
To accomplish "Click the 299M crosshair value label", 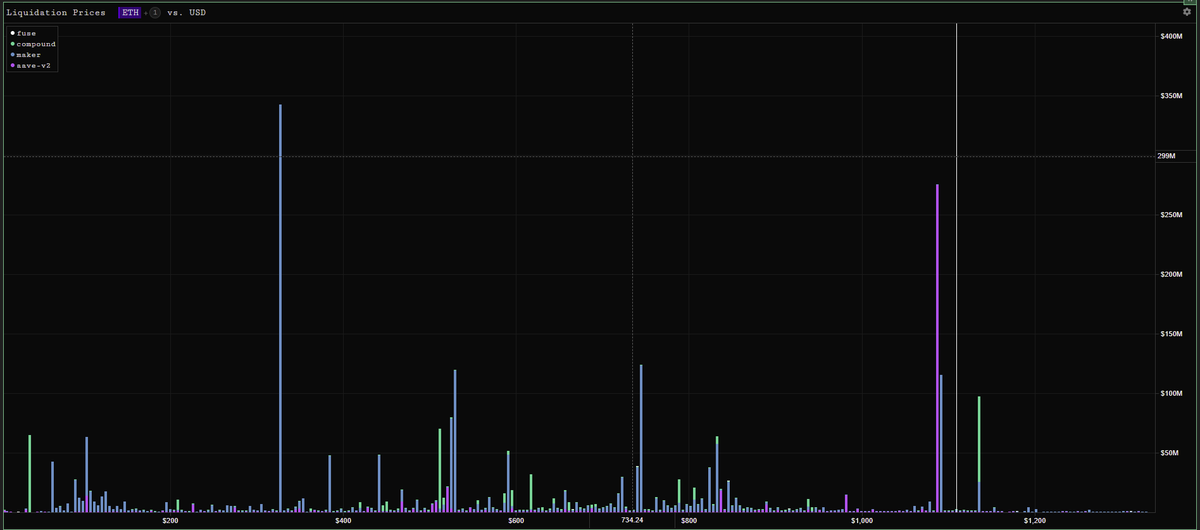I will coord(1166,156).
